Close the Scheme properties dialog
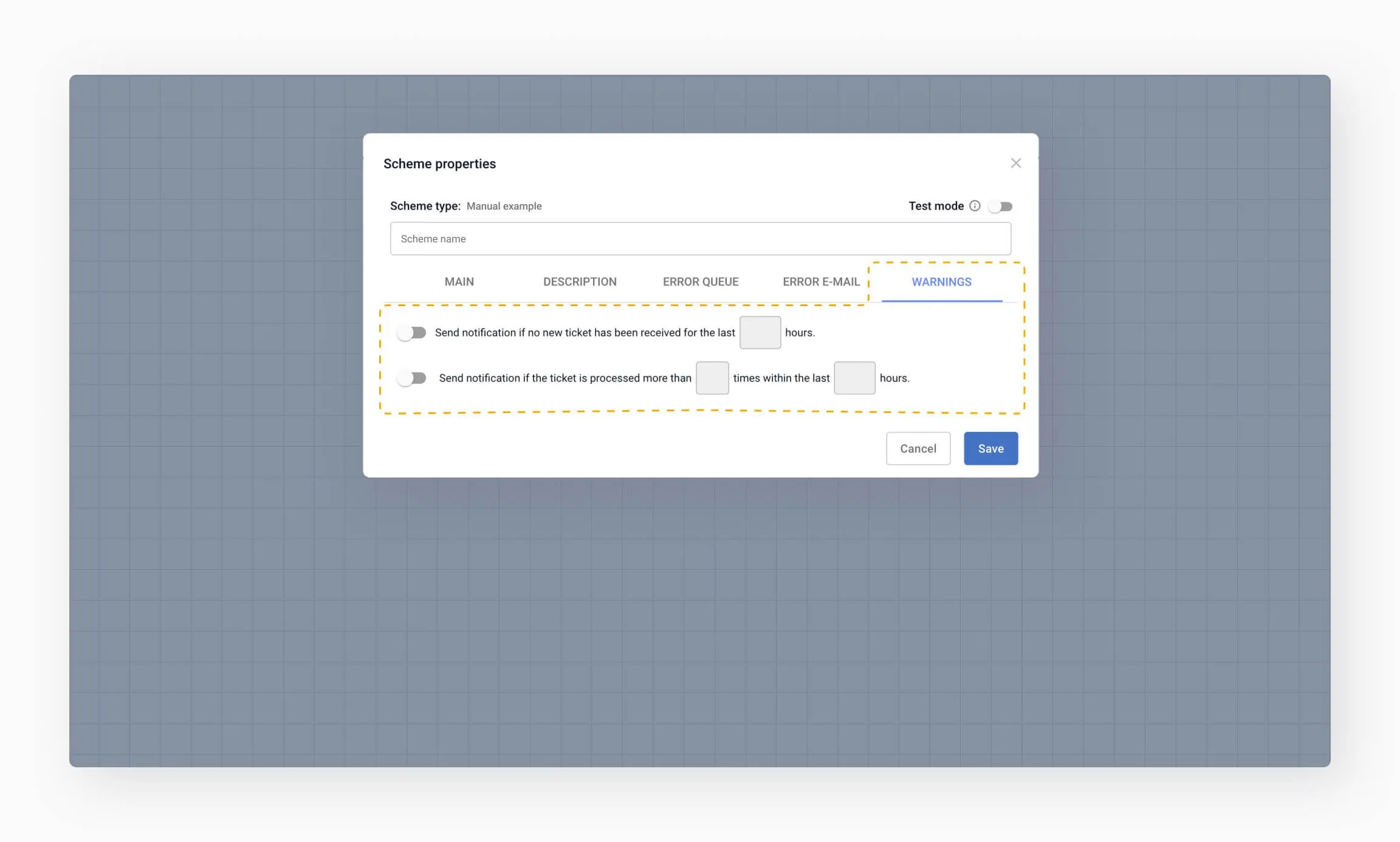The height and width of the screenshot is (842, 1400). point(1015,163)
